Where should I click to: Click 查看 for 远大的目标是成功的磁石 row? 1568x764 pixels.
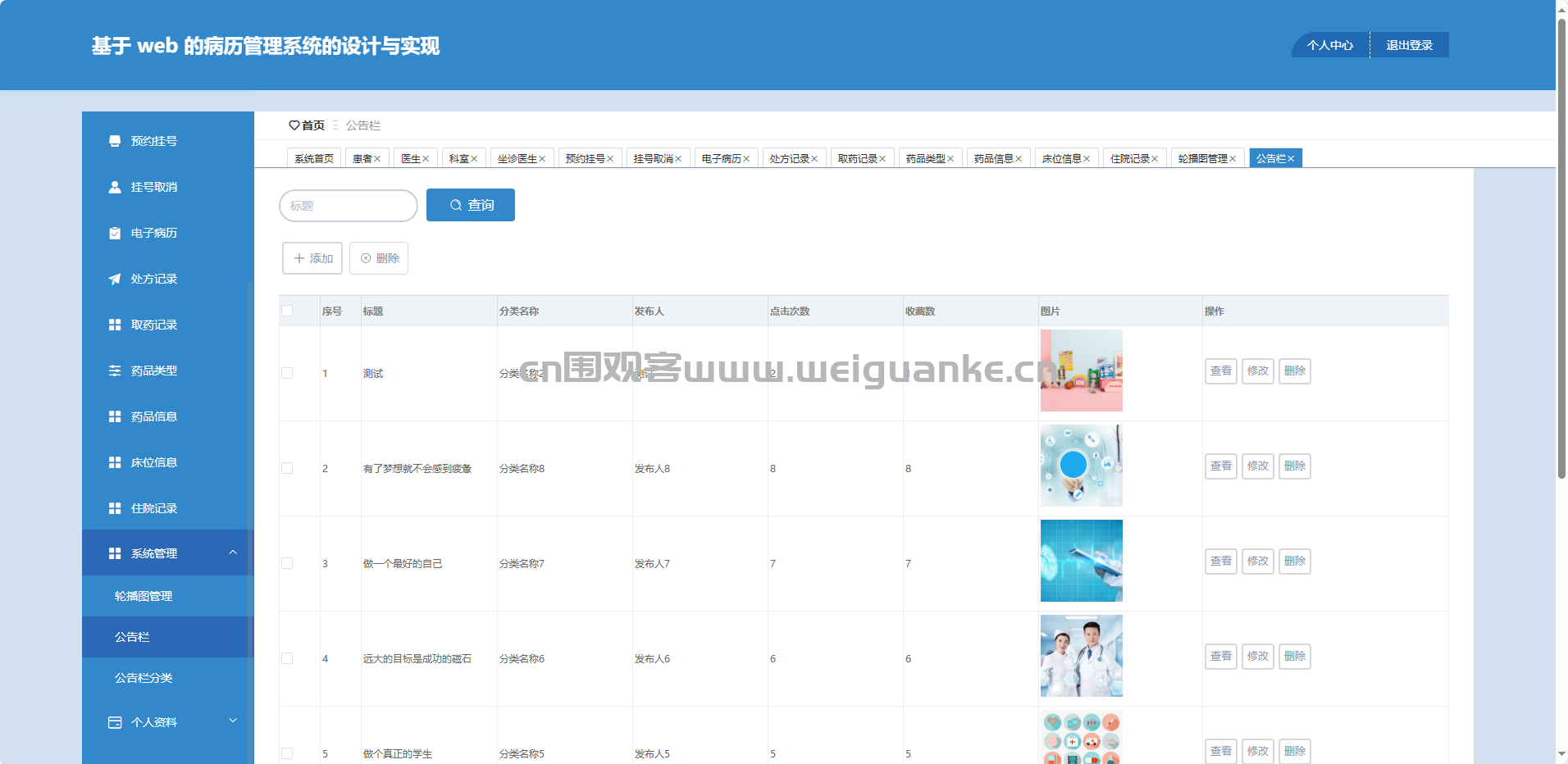point(1221,657)
